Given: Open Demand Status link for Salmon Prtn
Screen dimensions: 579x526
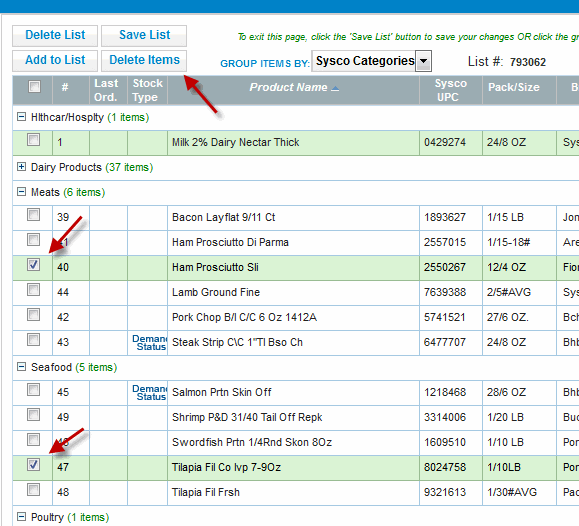Looking at the screenshot, I should click(150, 393).
